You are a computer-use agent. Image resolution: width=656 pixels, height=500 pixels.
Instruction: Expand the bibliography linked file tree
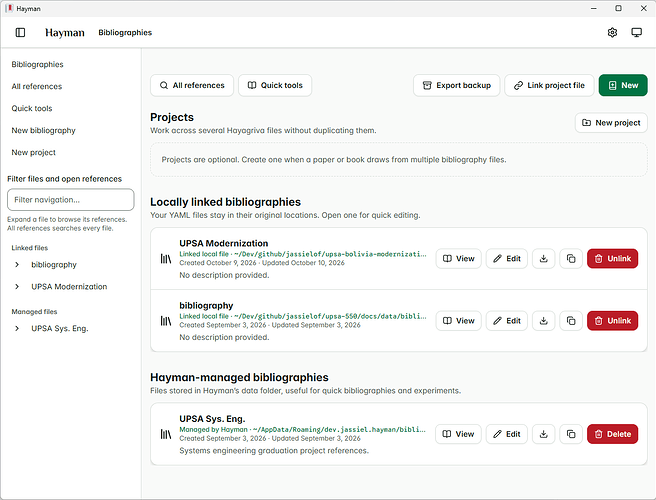[x=17, y=264]
